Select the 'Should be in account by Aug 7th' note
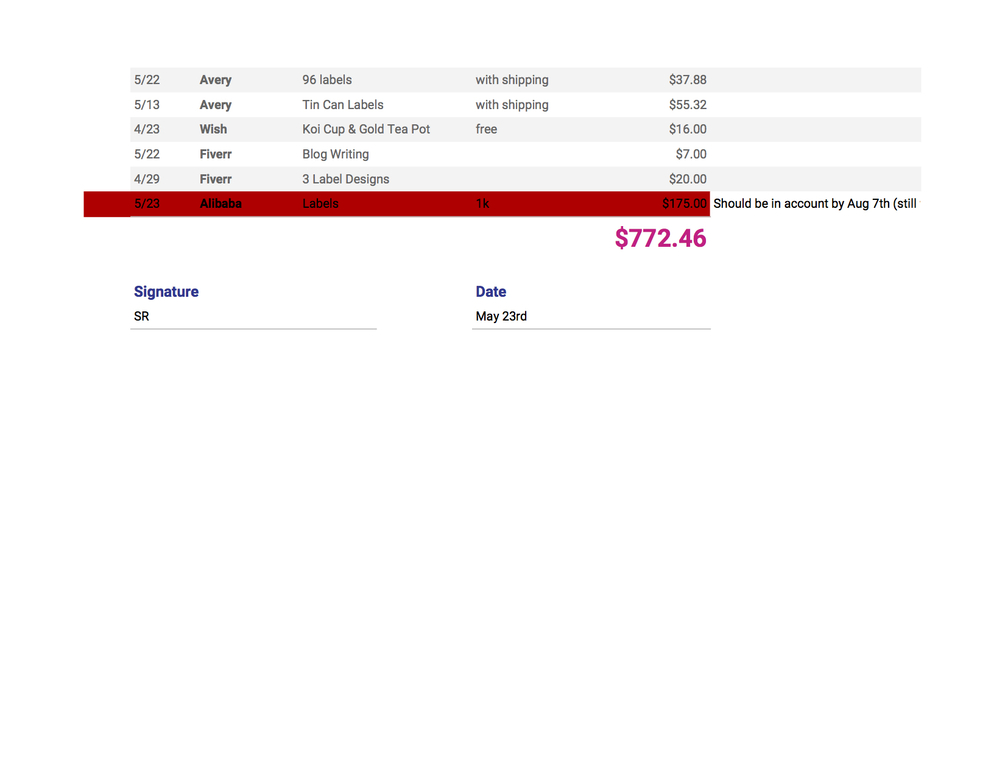 [x=815, y=204]
